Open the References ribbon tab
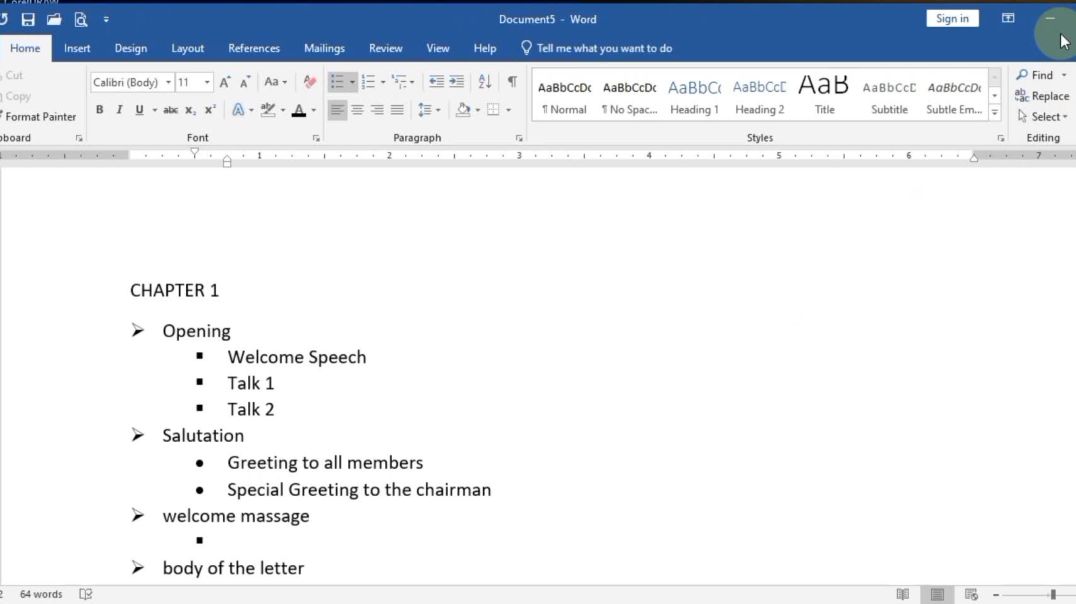This screenshot has width=1076, height=604. [x=254, y=48]
